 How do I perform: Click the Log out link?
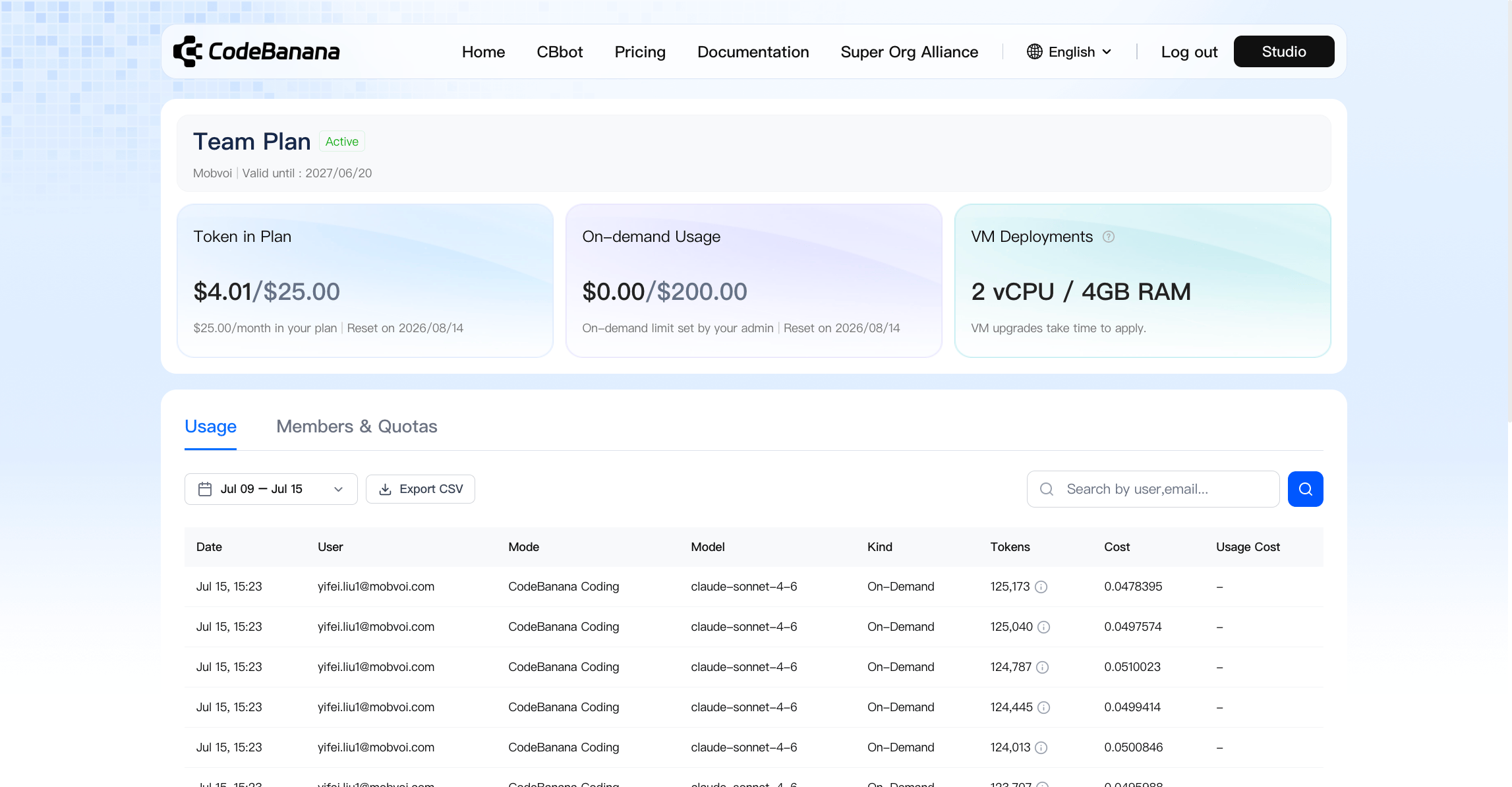[x=1189, y=51]
